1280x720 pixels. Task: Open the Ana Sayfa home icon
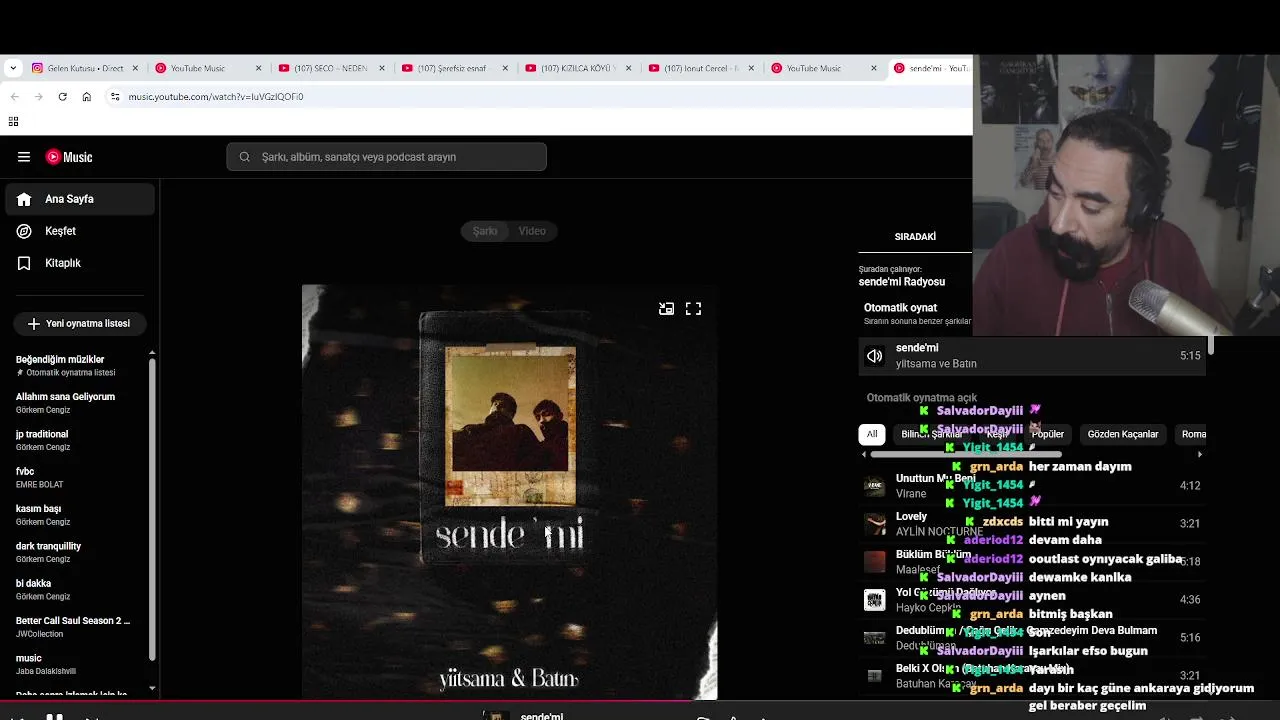pos(24,199)
